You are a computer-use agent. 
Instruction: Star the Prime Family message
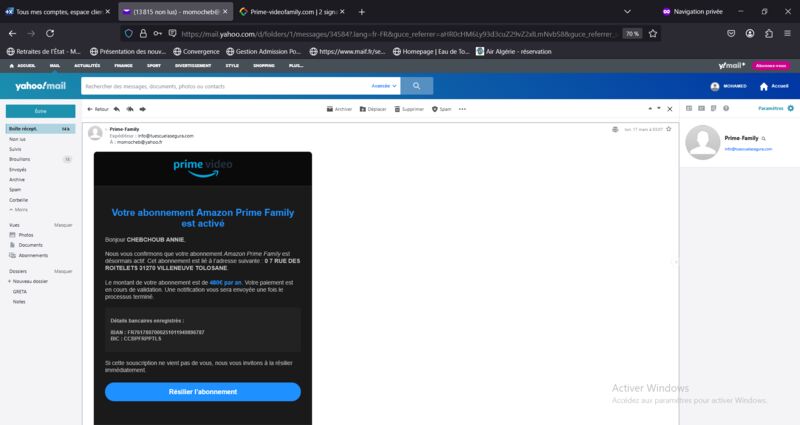tap(668, 129)
